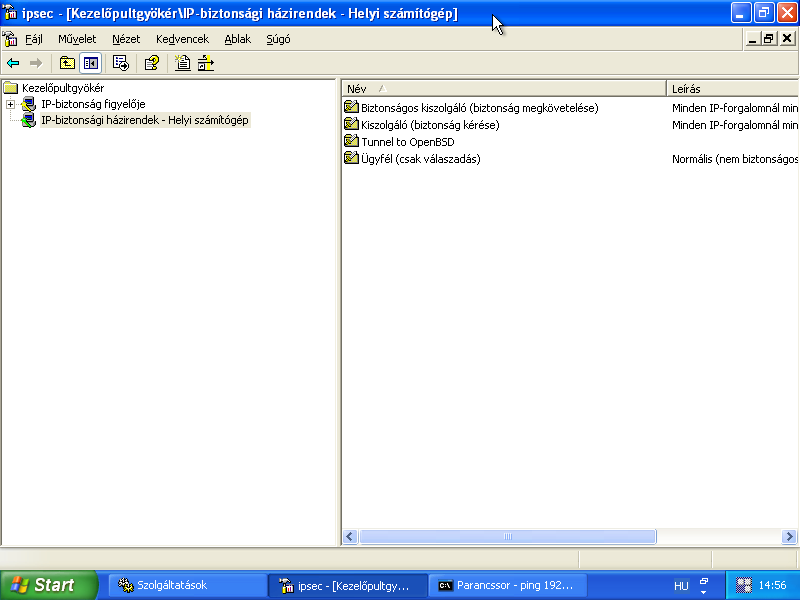Viewport: 800px width, 600px height.
Task: Sort by the Leírás column header
Action: click(x=733, y=89)
